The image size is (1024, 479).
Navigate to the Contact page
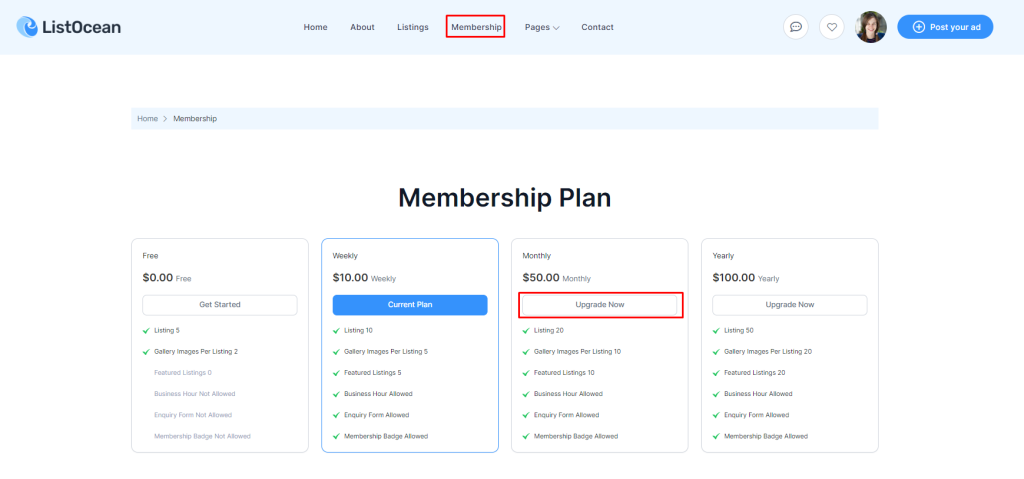click(x=598, y=27)
